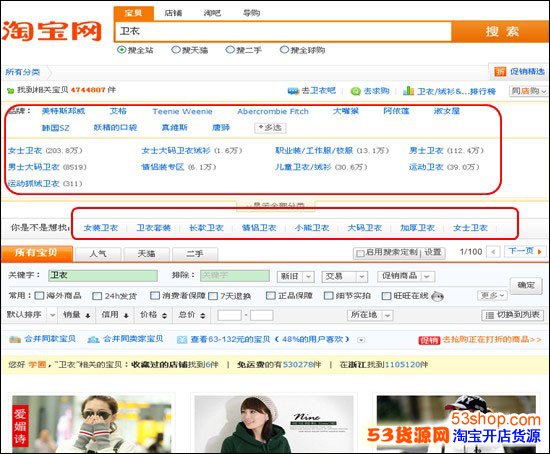This screenshot has width=550, height=454.
Task: Sort by 价格 toggle
Action: point(153,315)
